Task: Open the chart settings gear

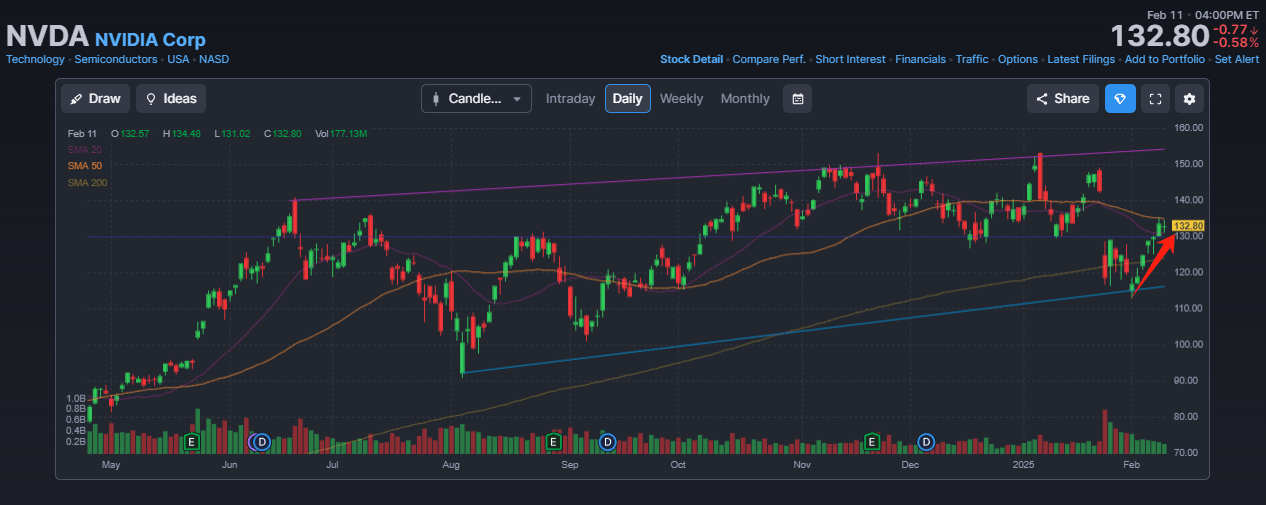Action: (x=1189, y=99)
